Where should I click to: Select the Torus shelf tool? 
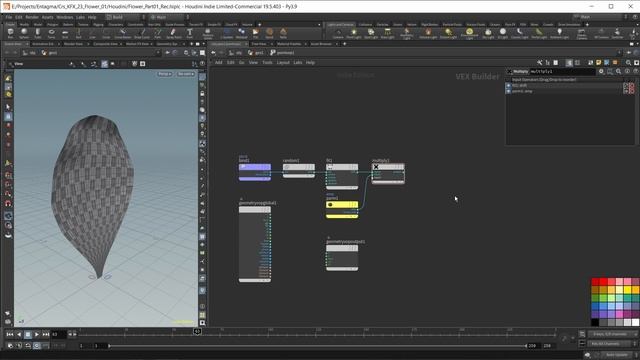(x=51, y=33)
